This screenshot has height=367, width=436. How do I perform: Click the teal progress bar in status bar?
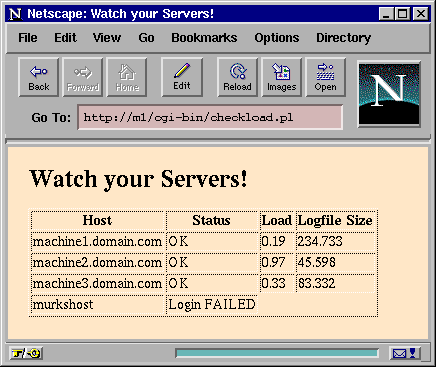(x=277, y=353)
